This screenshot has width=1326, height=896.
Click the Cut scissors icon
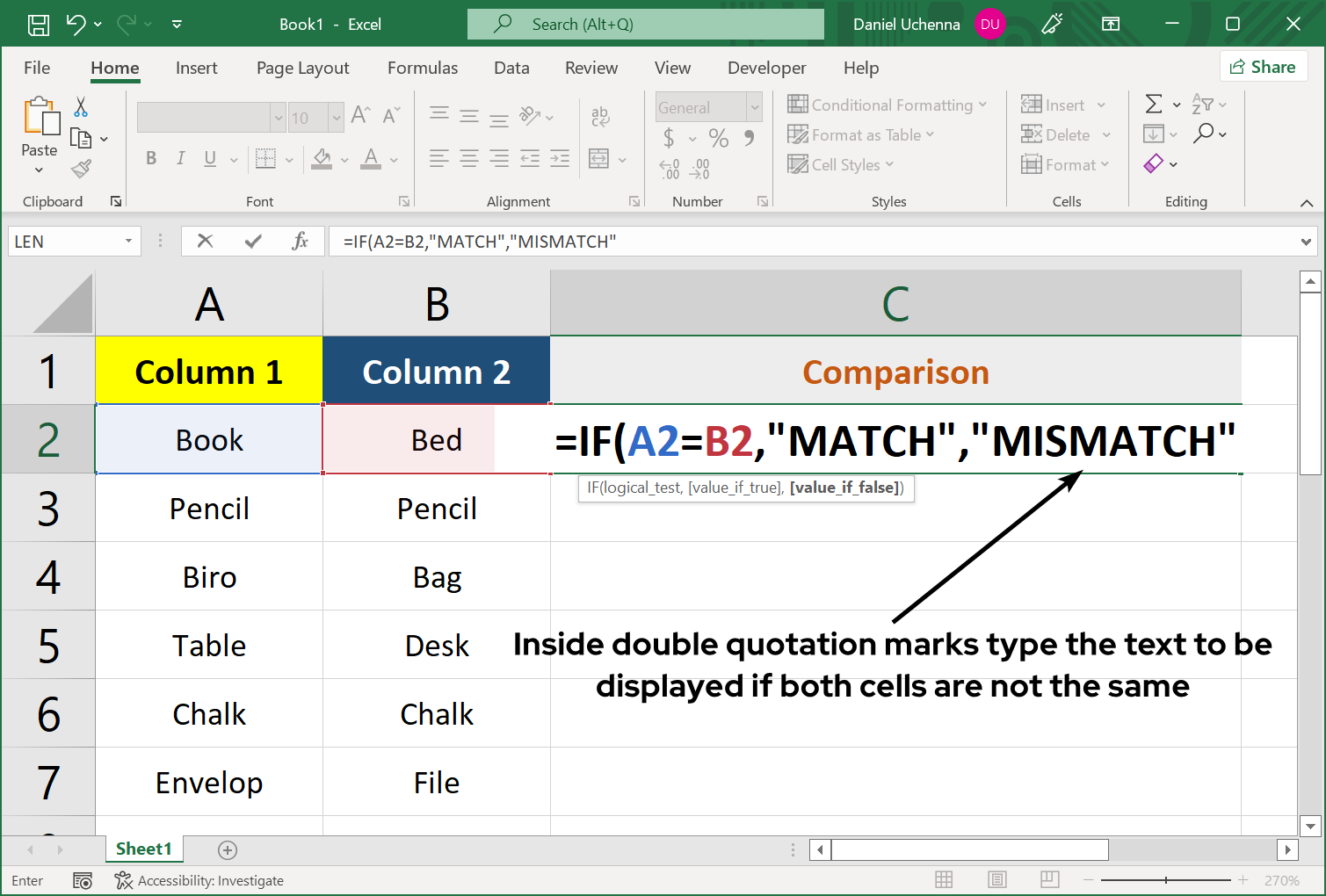point(81,107)
